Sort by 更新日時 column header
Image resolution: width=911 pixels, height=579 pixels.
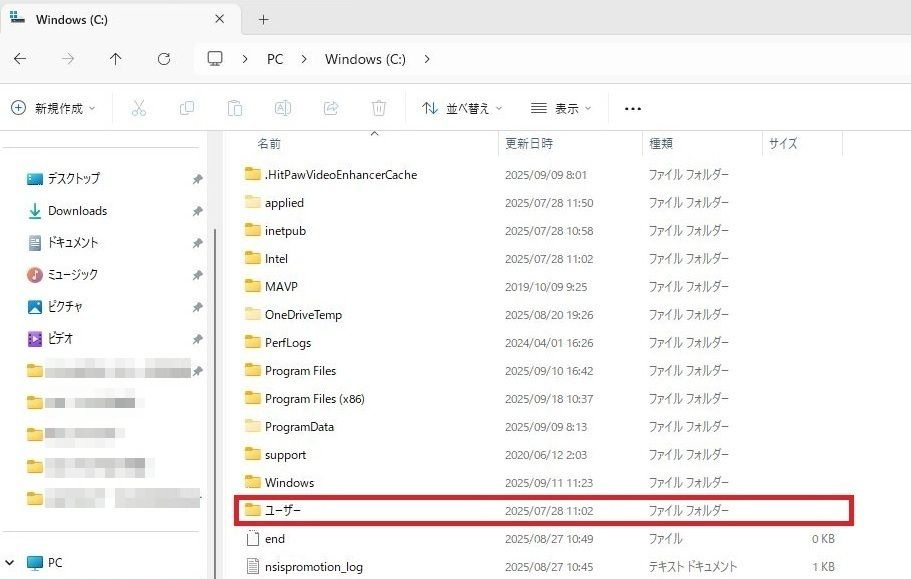[x=529, y=143]
